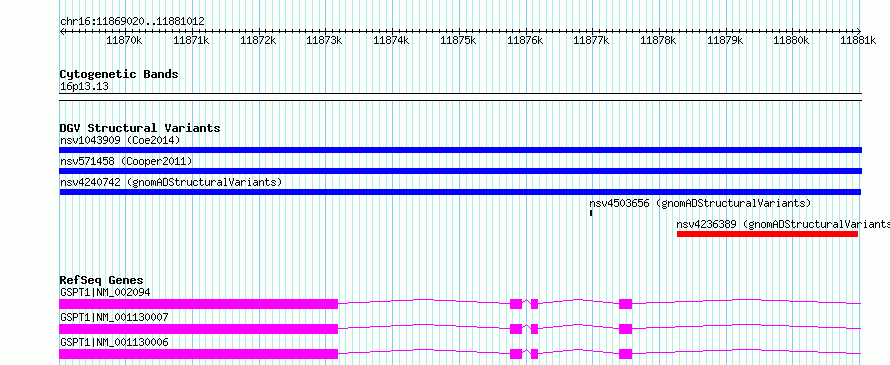
Task: Click the DGV Structural Variants track title
Action: pos(140,128)
